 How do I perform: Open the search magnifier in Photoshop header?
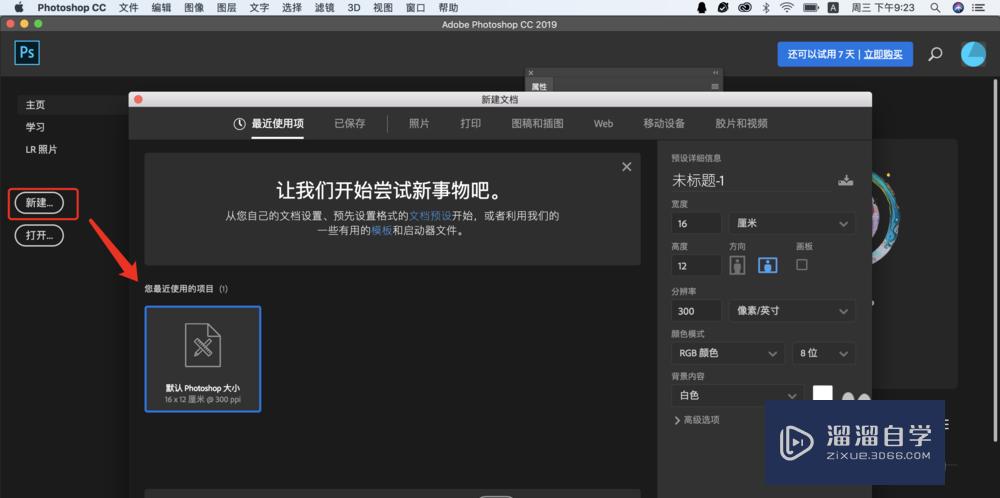[935, 54]
